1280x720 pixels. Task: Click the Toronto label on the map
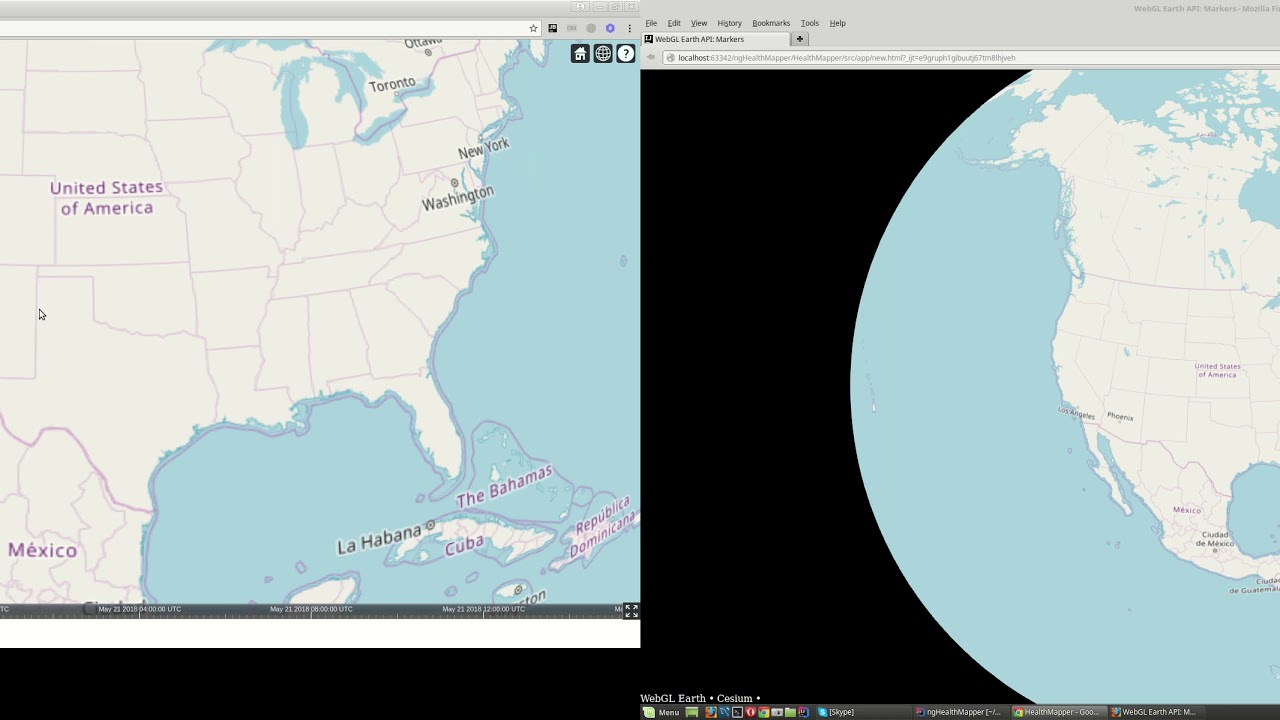pos(392,85)
